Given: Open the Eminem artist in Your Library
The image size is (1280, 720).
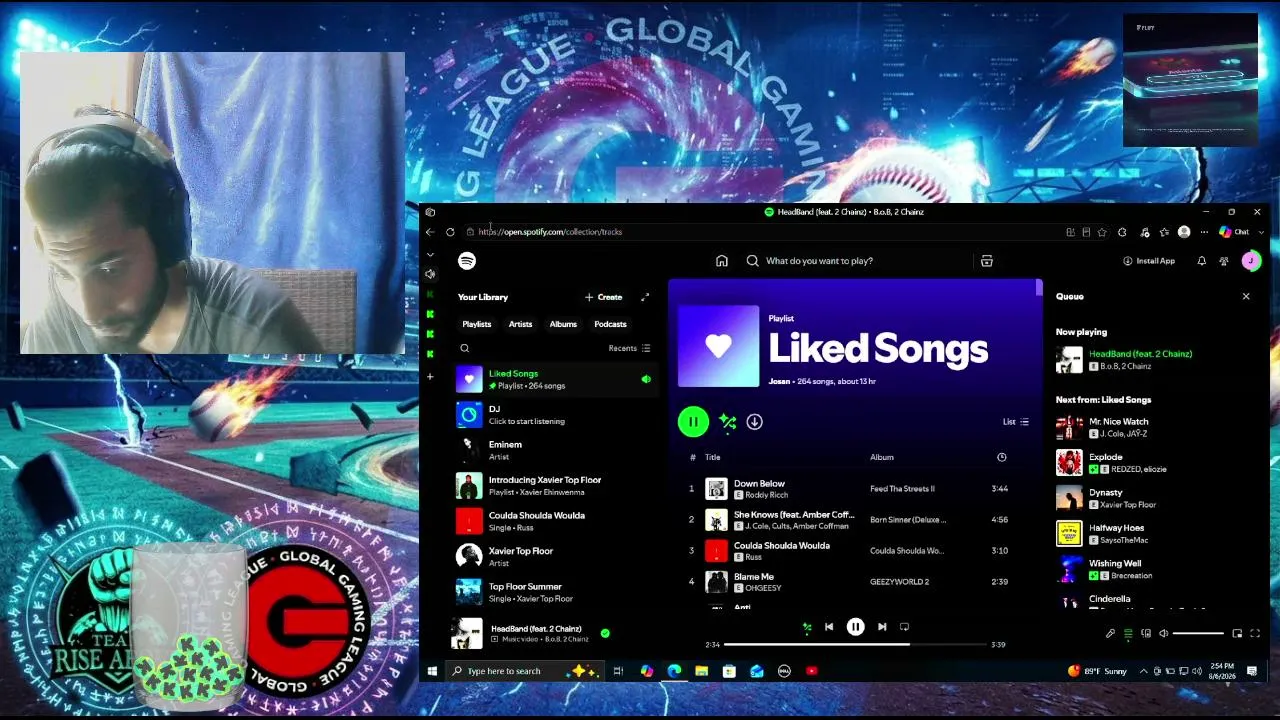Looking at the screenshot, I should click(555, 450).
